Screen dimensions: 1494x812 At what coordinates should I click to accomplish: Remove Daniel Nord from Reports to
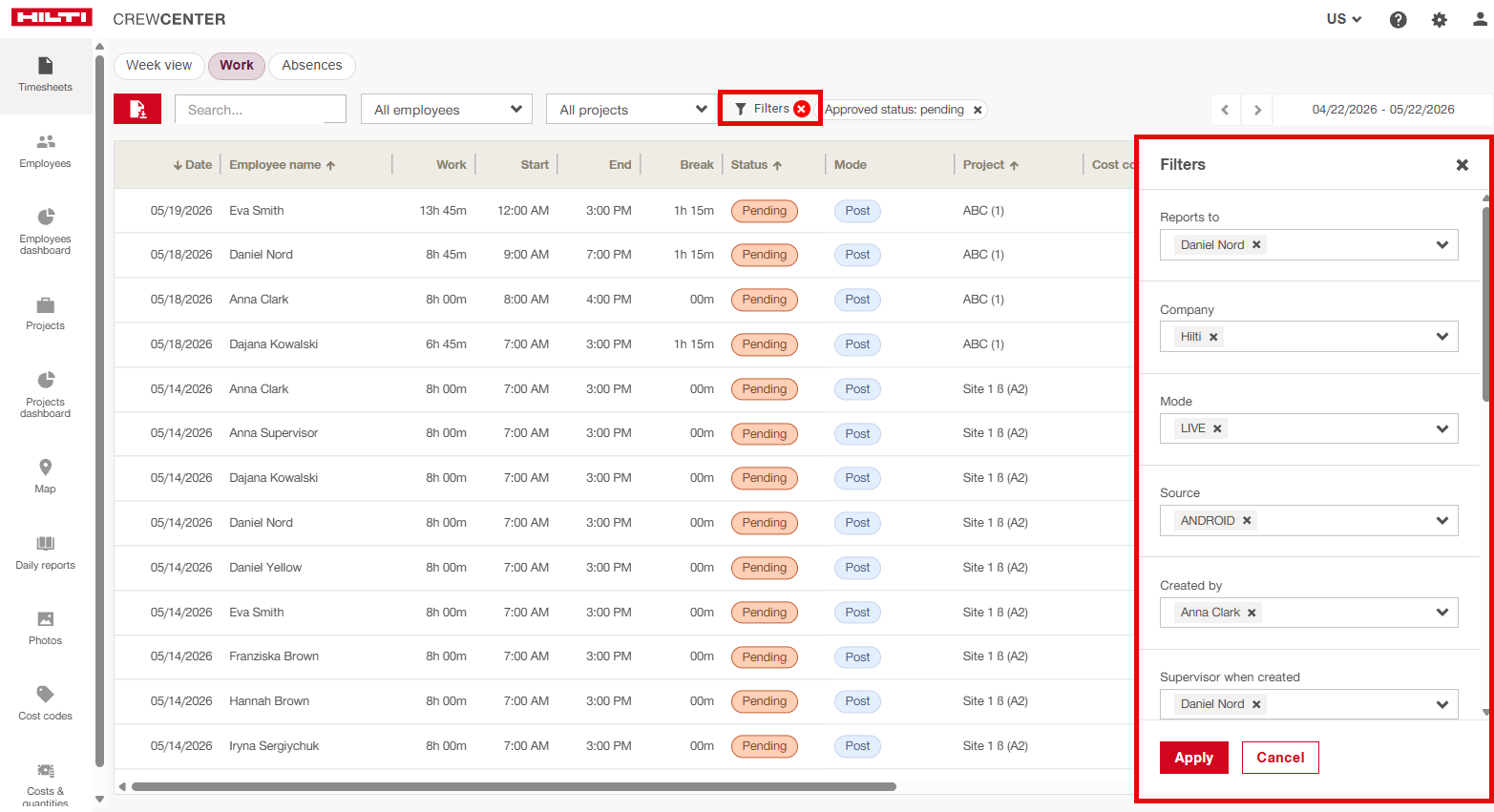pos(1256,245)
